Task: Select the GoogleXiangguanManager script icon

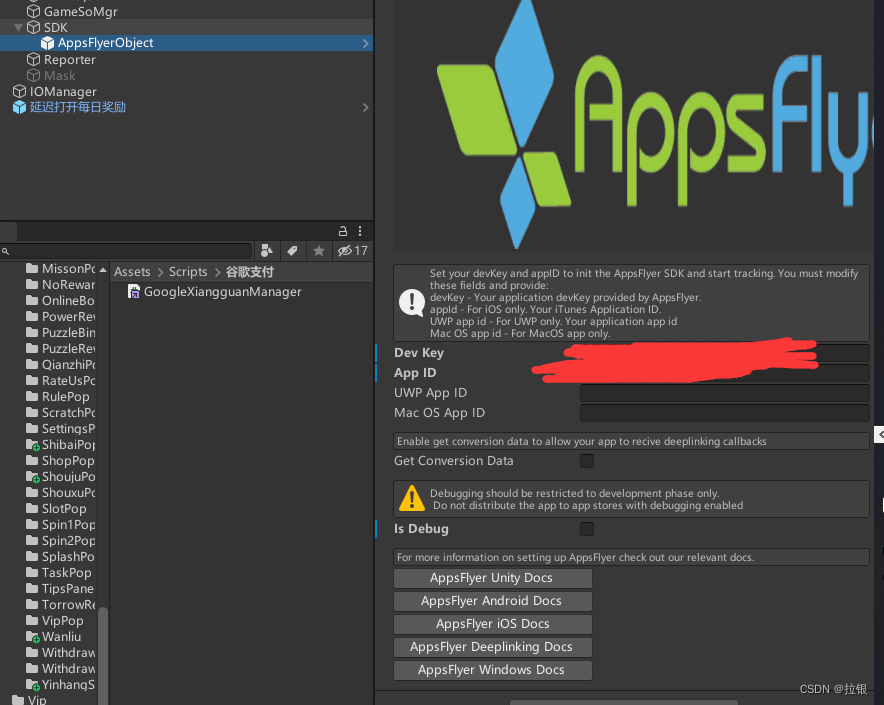Action: pos(135,292)
